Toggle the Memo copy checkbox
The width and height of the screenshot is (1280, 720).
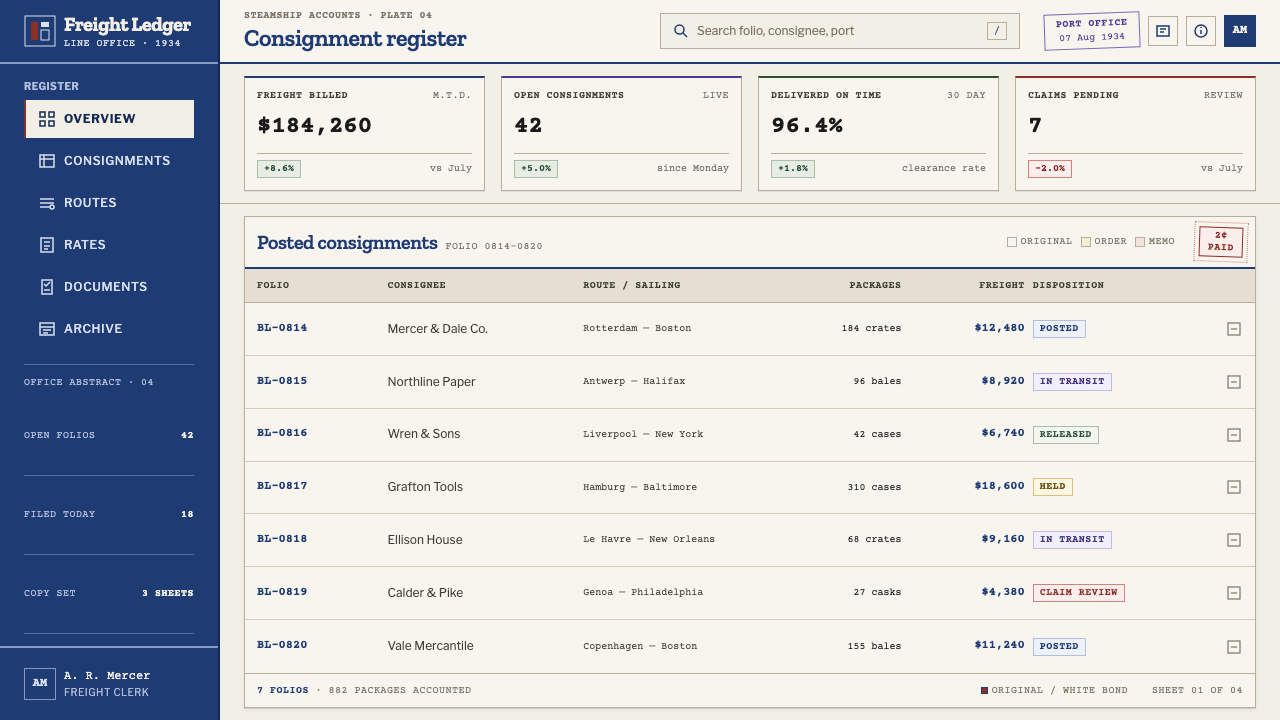pos(1140,242)
